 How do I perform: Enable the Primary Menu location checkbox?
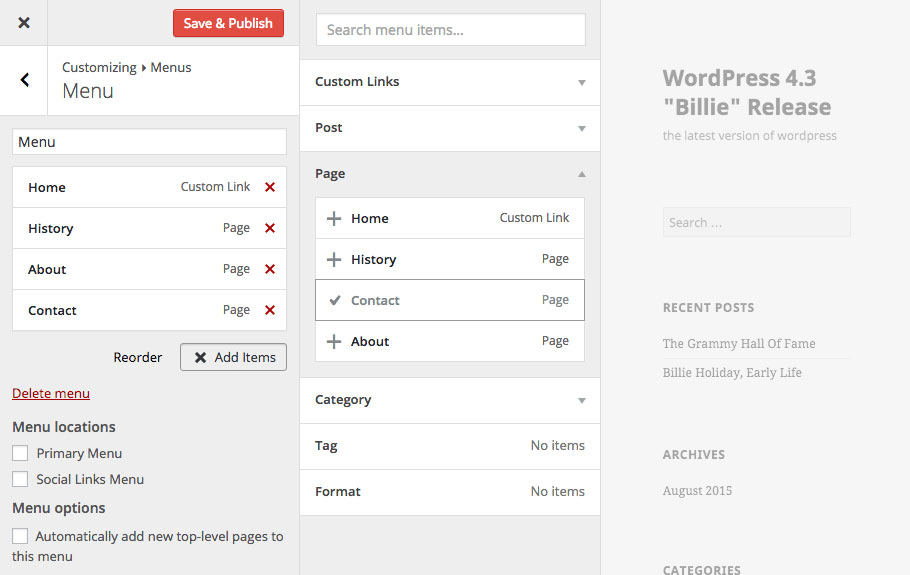20,453
